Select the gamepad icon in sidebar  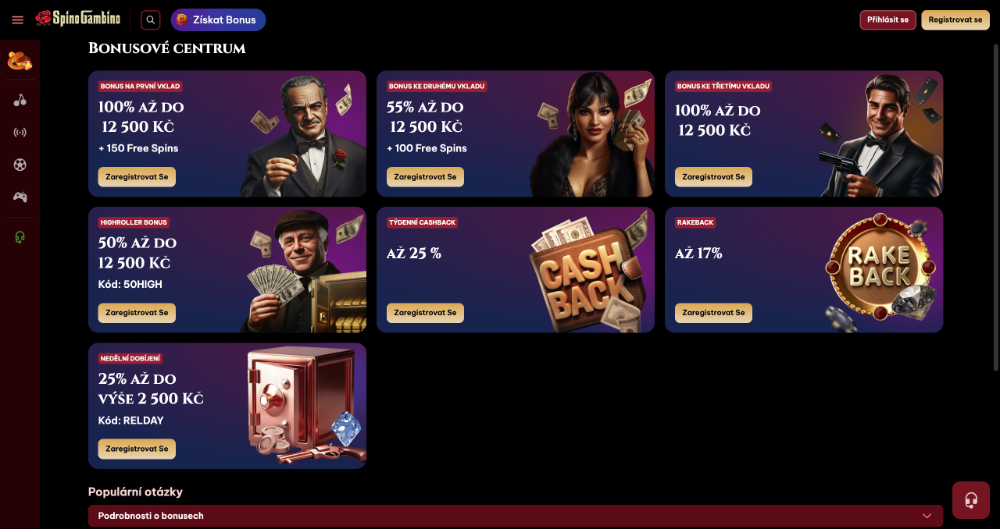point(20,197)
